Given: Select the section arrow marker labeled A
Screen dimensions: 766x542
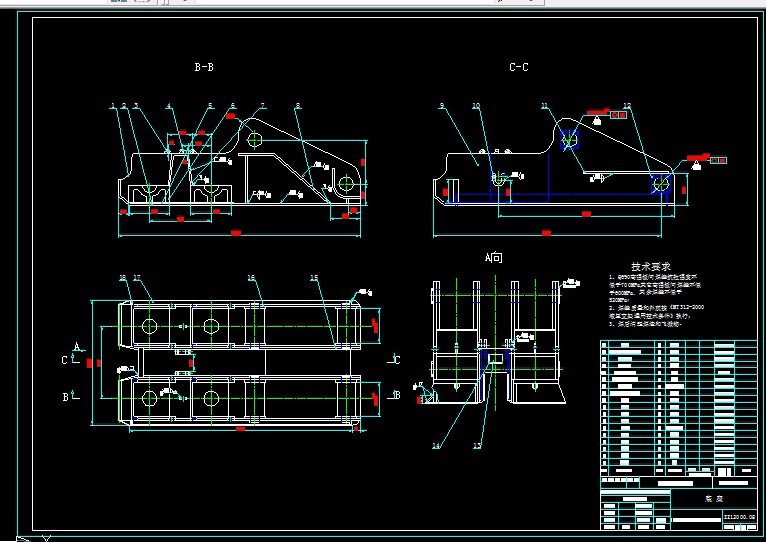Looking at the screenshot, I should coord(78,347).
